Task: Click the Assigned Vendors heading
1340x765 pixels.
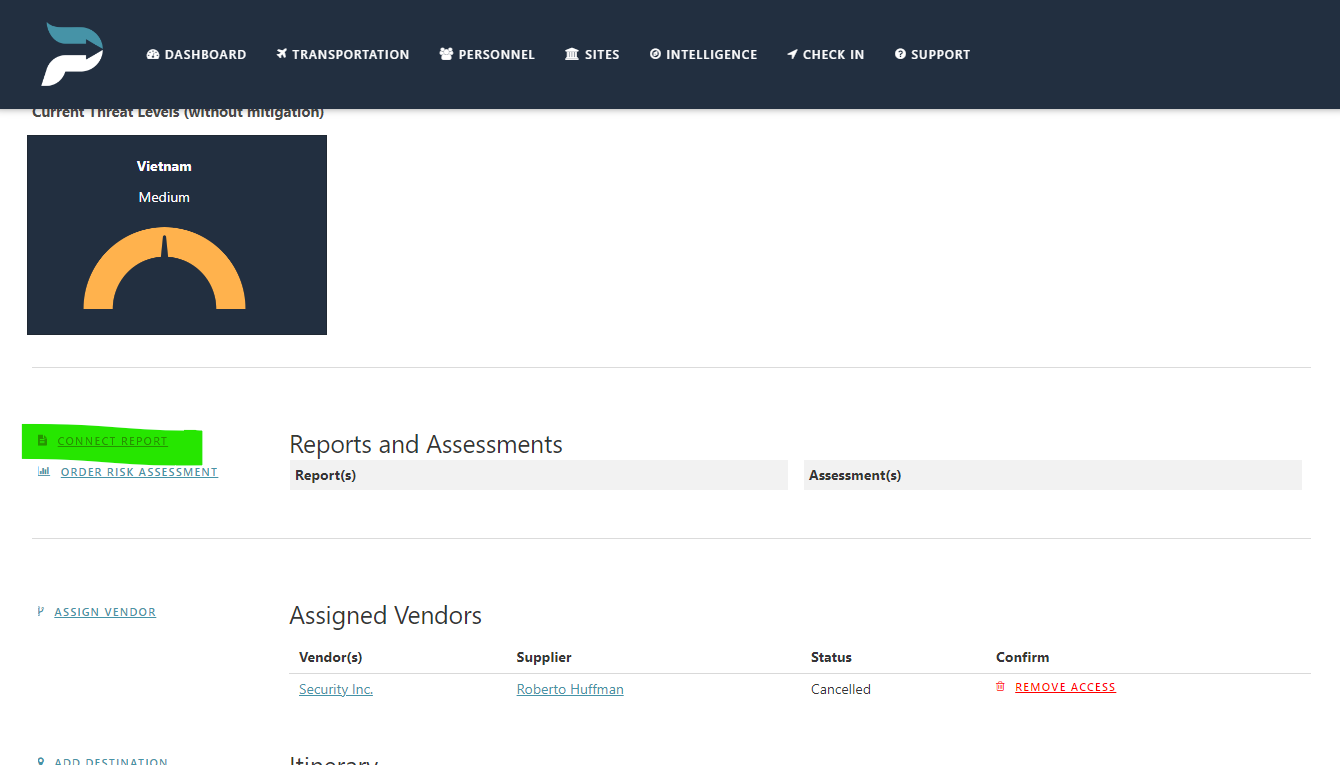Action: 386,615
